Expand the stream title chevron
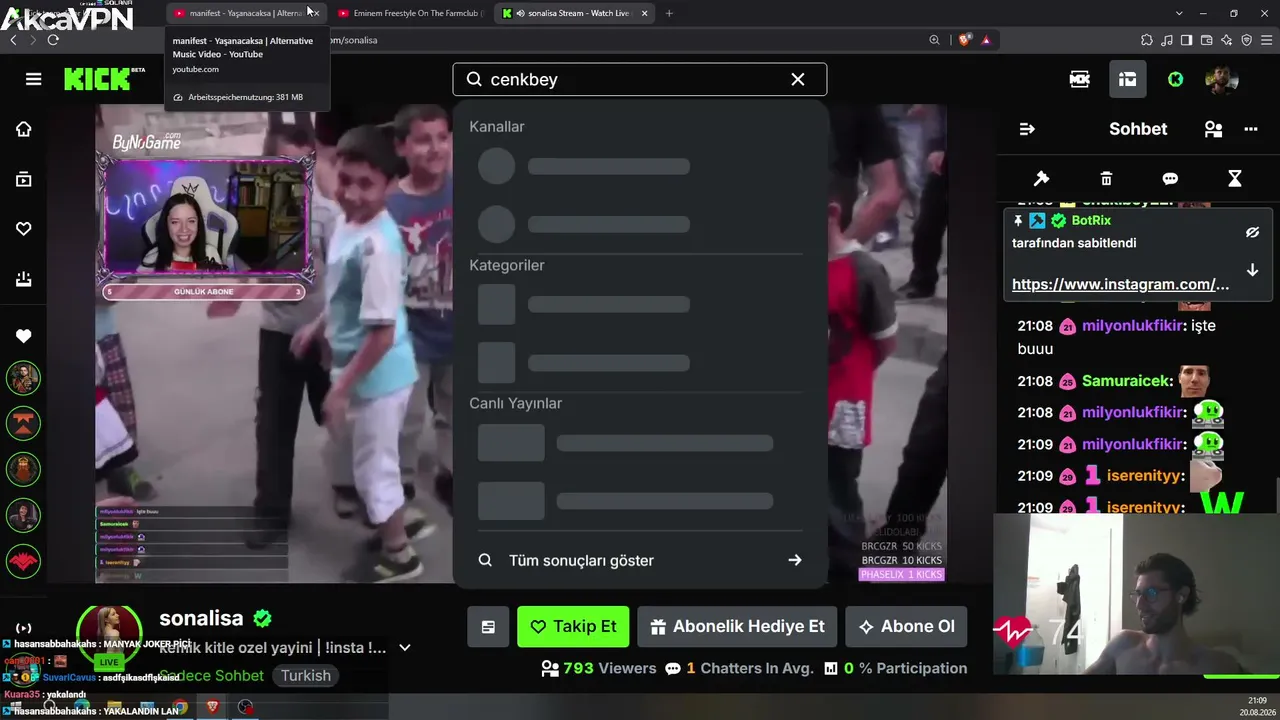Viewport: 1280px width, 720px height. click(x=405, y=648)
